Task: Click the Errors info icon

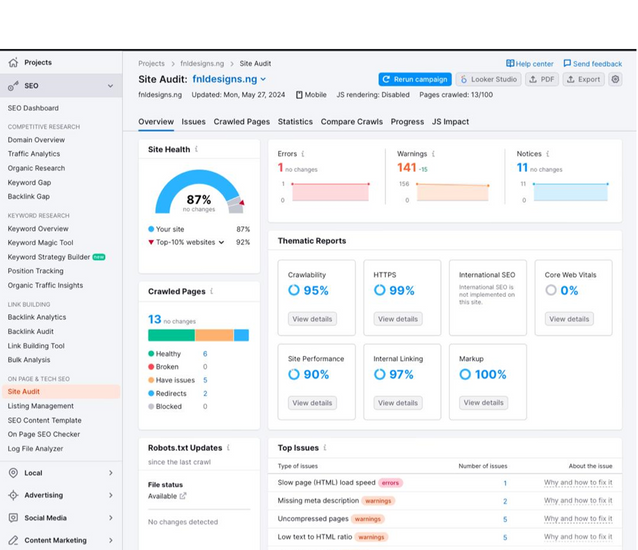Action: tap(303, 154)
